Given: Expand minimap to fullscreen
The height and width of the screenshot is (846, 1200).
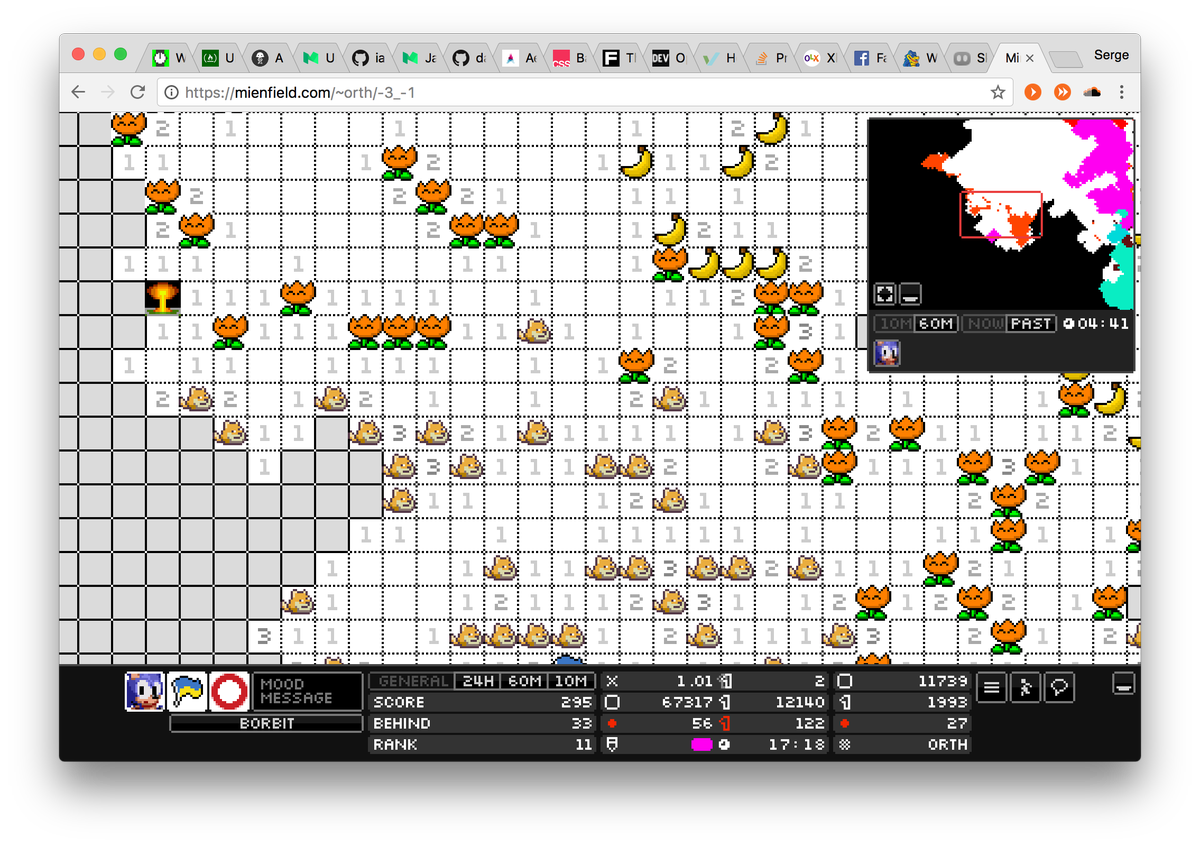Looking at the screenshot, I should tap(884, 294).
